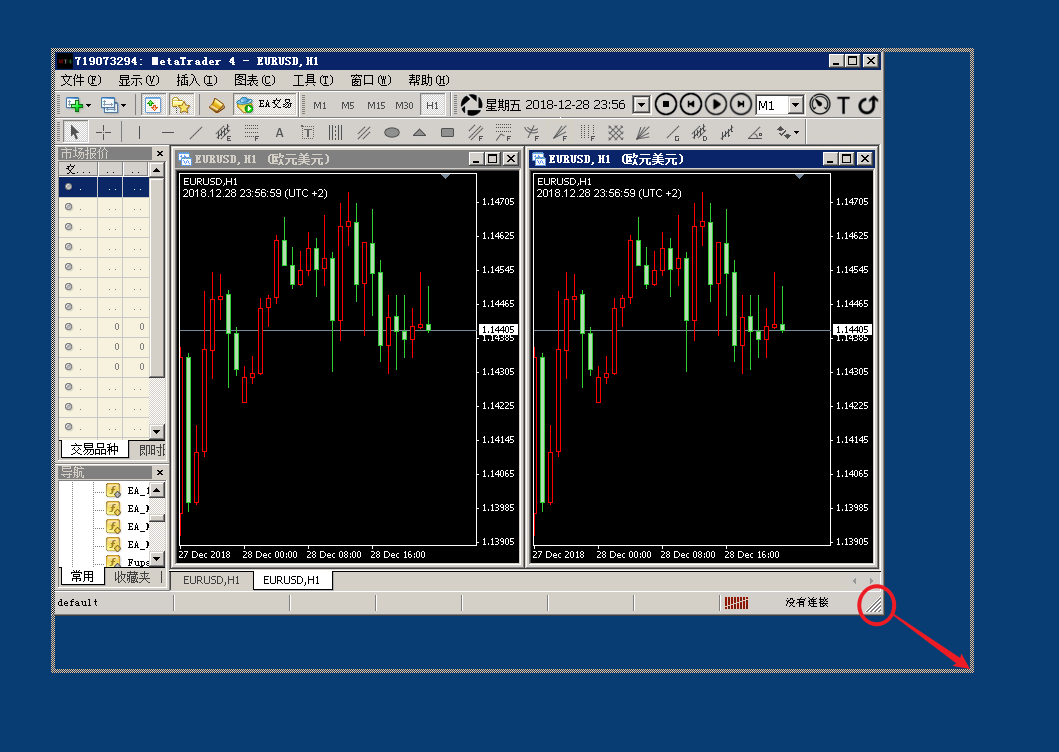Pick the ellipse shape drawing tool
The width and height of the screenshot is (1059, 752).
(x=392, y=132)
